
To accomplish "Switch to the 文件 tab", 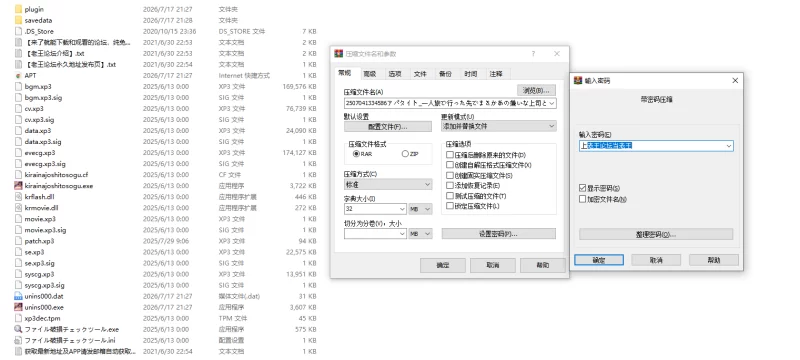I will (x=420, y=74).
